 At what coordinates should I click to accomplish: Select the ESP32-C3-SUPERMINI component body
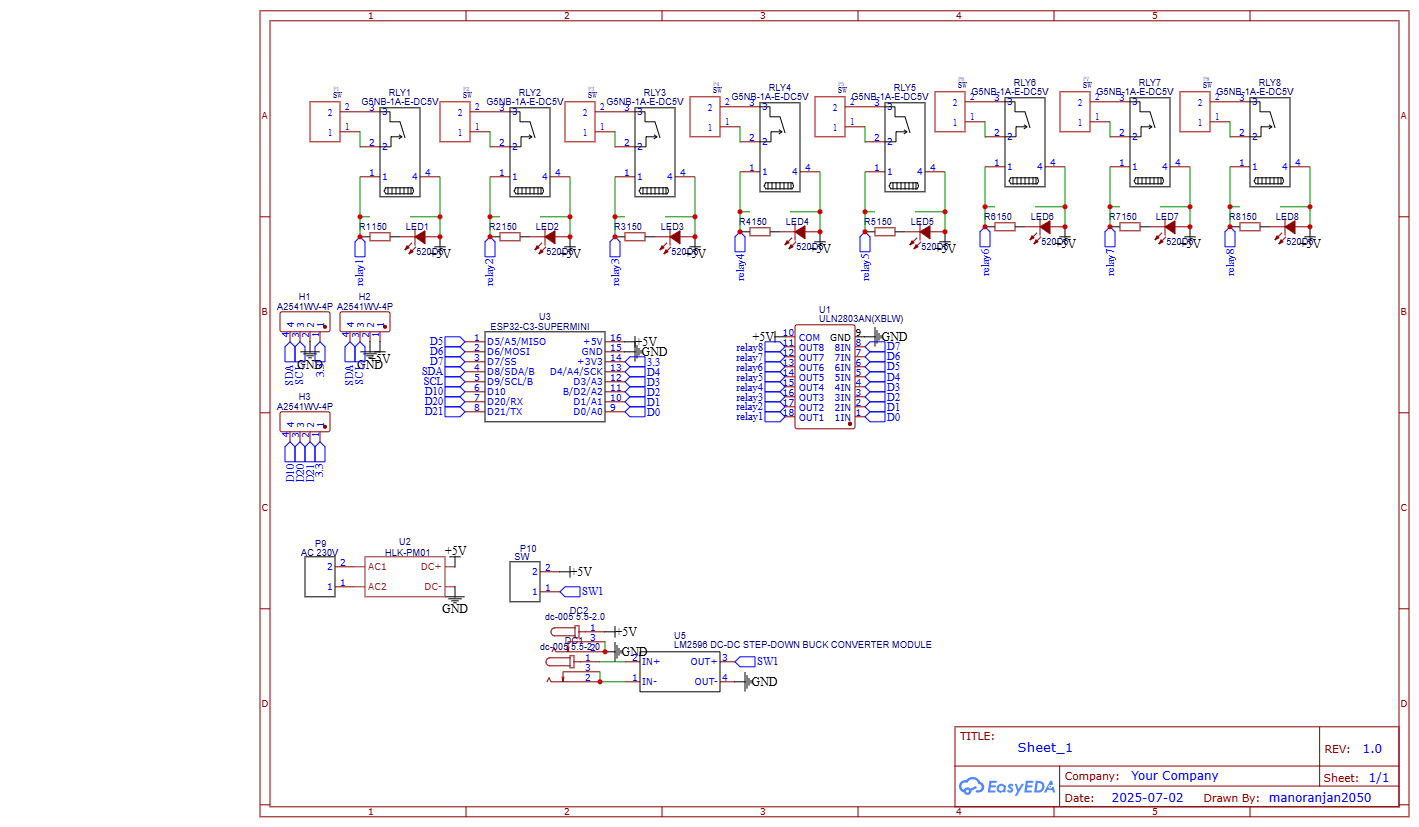pyautogui.click(x=545, y=376)
